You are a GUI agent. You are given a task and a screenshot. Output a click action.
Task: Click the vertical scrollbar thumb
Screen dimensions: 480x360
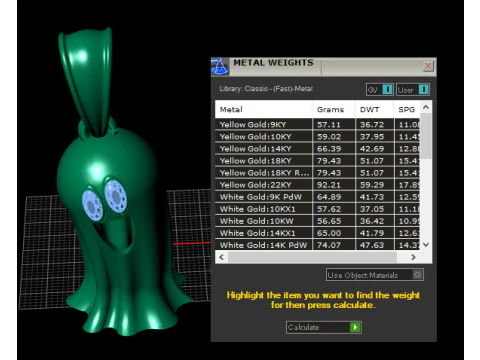(426, 136)
